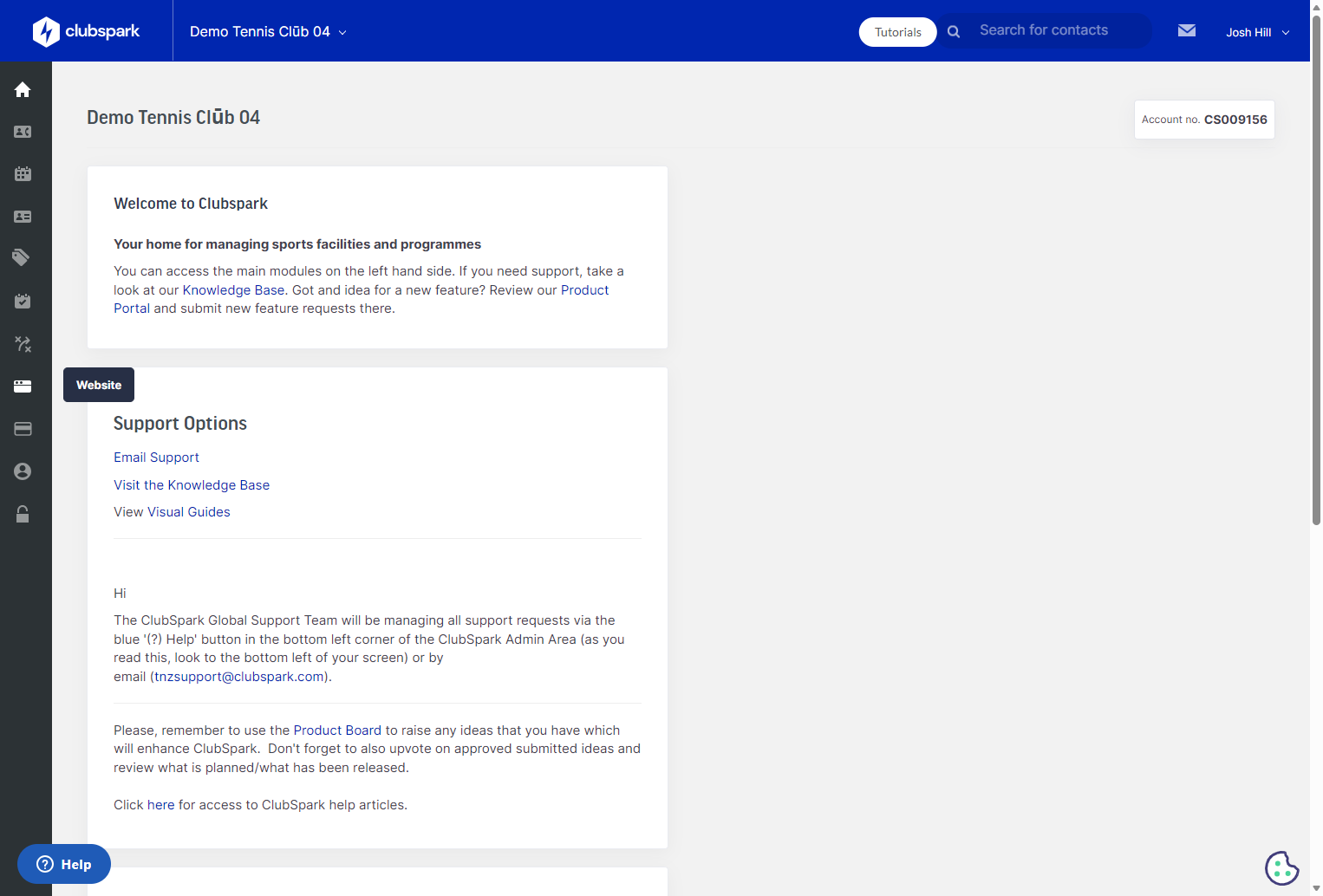Click the tnzsupport@clubspark.com email link
This screenshot has width=1323, height=896.
click(x=239, y=677)
